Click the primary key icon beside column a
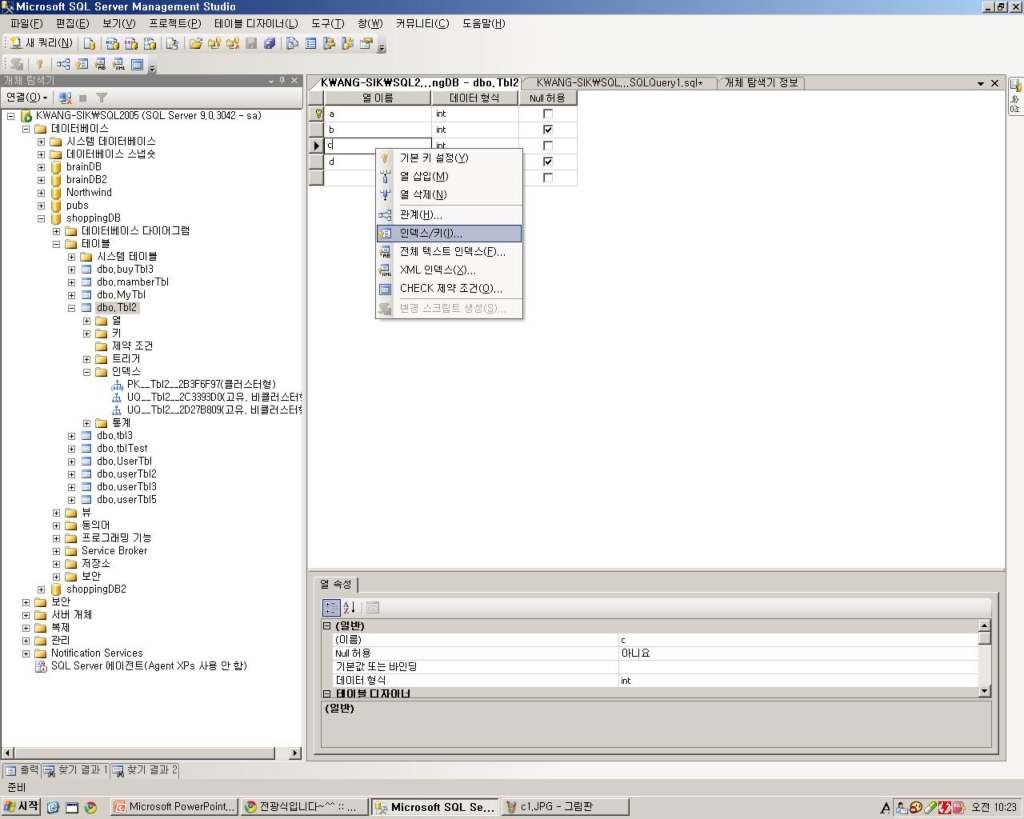 coord(318,114)
